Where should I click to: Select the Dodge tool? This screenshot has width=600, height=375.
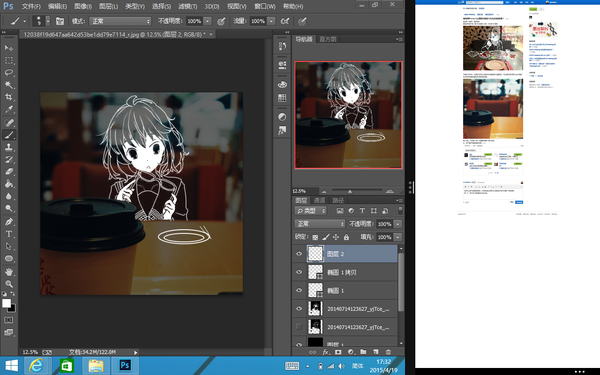(8, 208)
